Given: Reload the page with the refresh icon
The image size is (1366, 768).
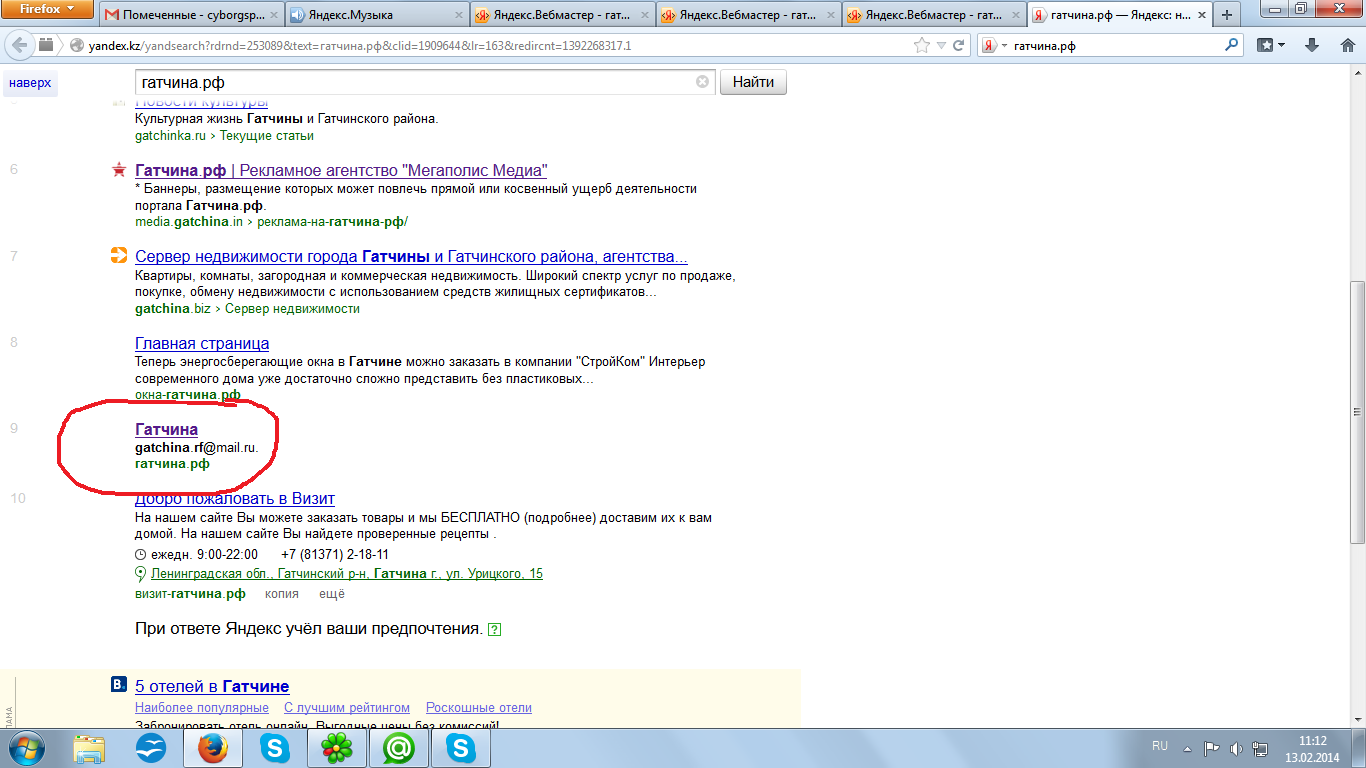Looking at the screenshot, I should (958, 46).
